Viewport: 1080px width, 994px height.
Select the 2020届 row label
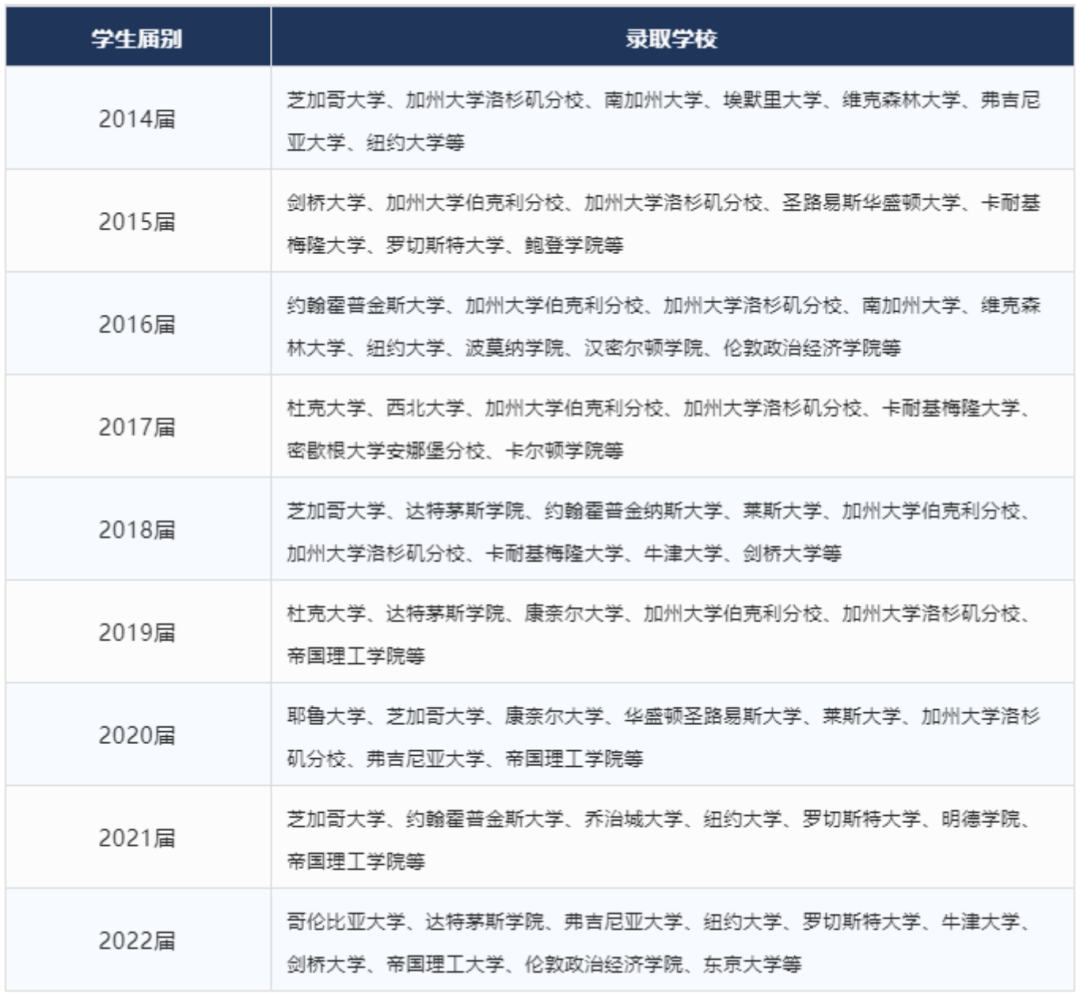click(137, 735)
